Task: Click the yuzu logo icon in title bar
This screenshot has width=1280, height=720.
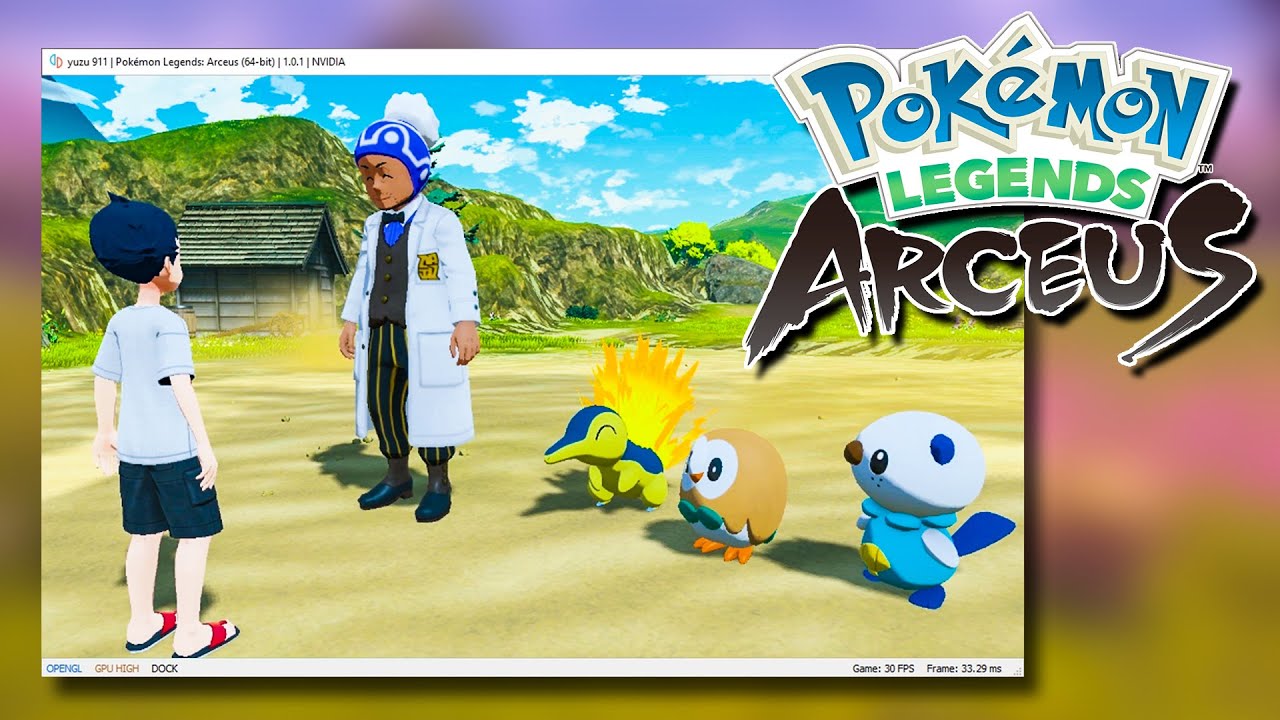Action: (x=54, y=62)
